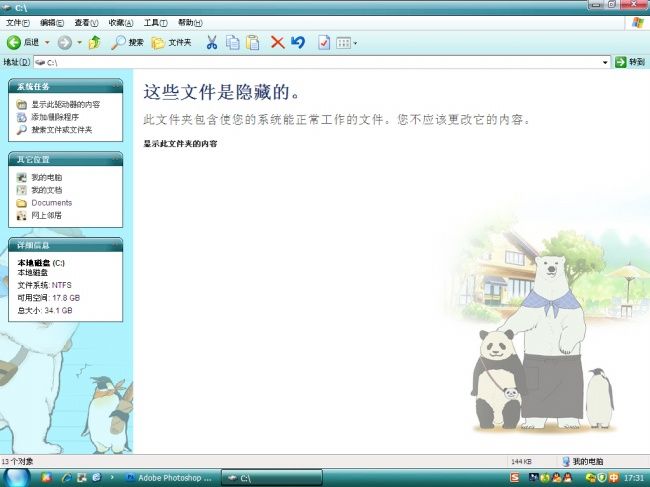Open the Search (搜索) toolbar button
The width and height of the screenshot is (650, 487).
(127, 42)
